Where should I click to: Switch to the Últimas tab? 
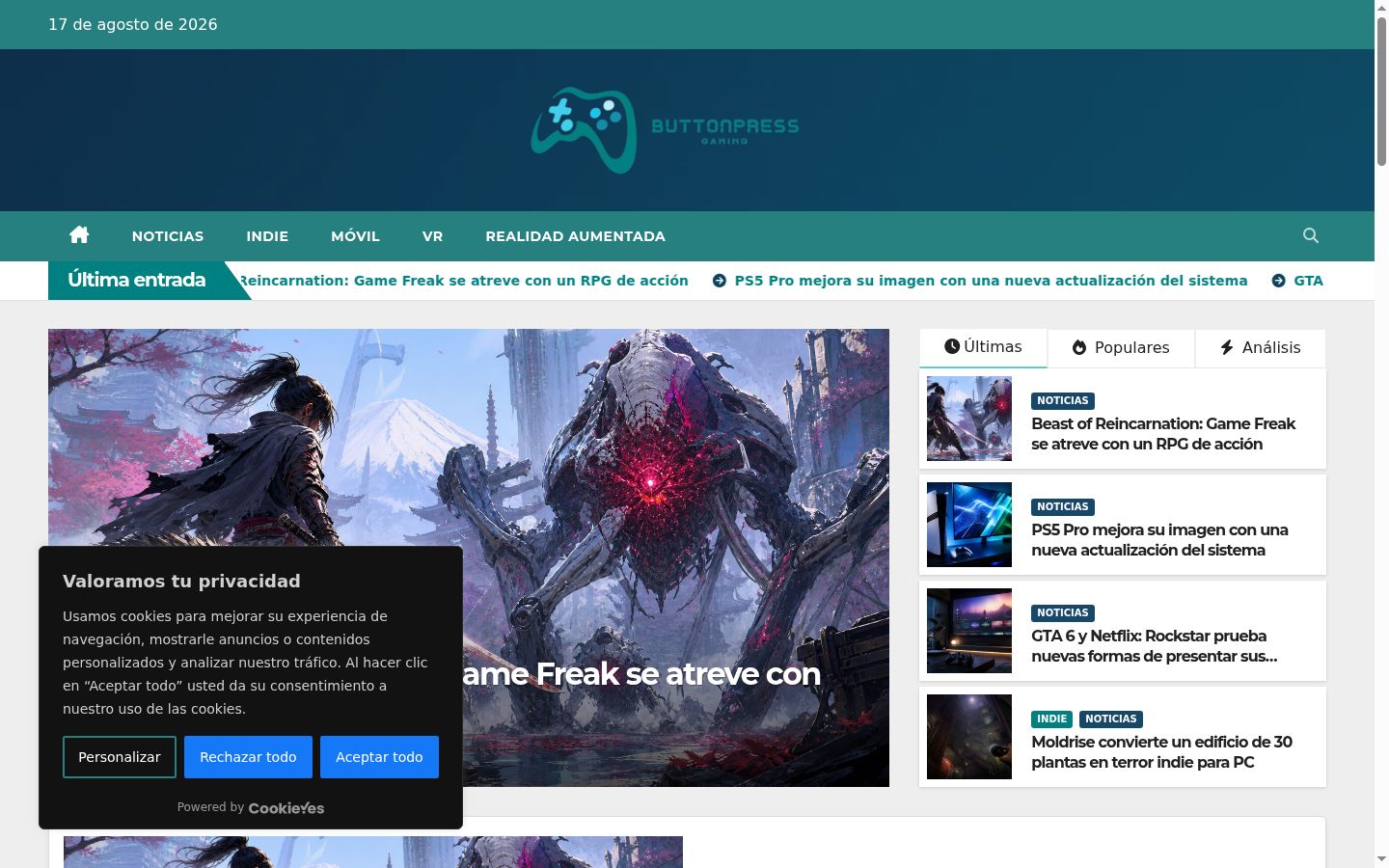click(x=983, y=347)
